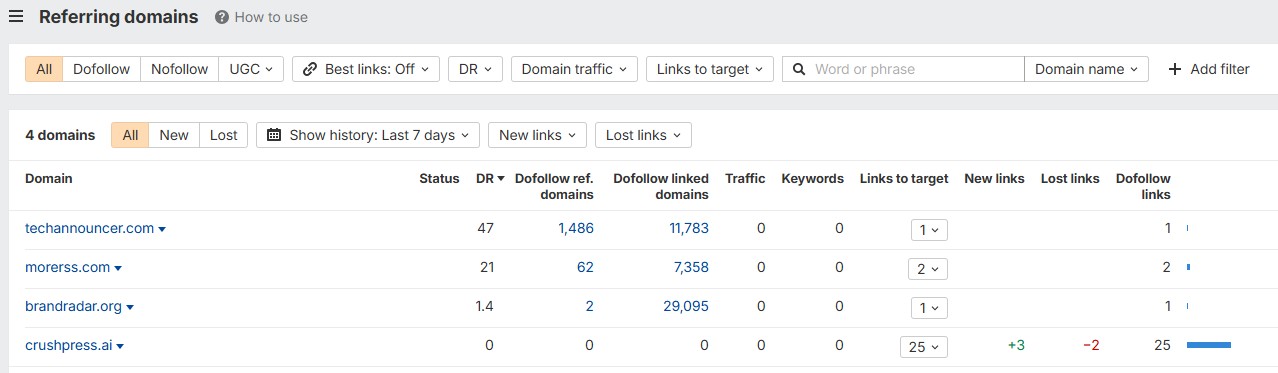The width and height of the screenshot is (1278, 373).
Task: Open the DR filter dropdown
Action: tap(475, 69)
